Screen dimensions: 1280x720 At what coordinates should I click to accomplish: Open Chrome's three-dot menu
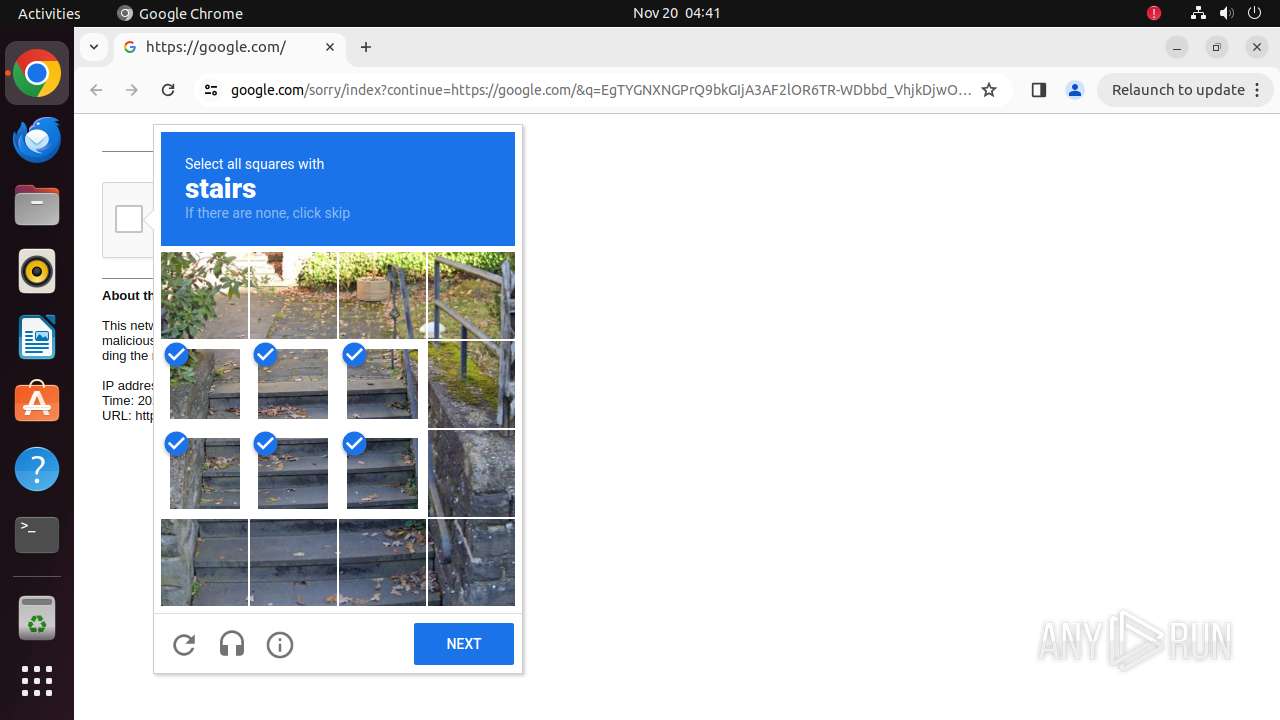click(1257, 90)
